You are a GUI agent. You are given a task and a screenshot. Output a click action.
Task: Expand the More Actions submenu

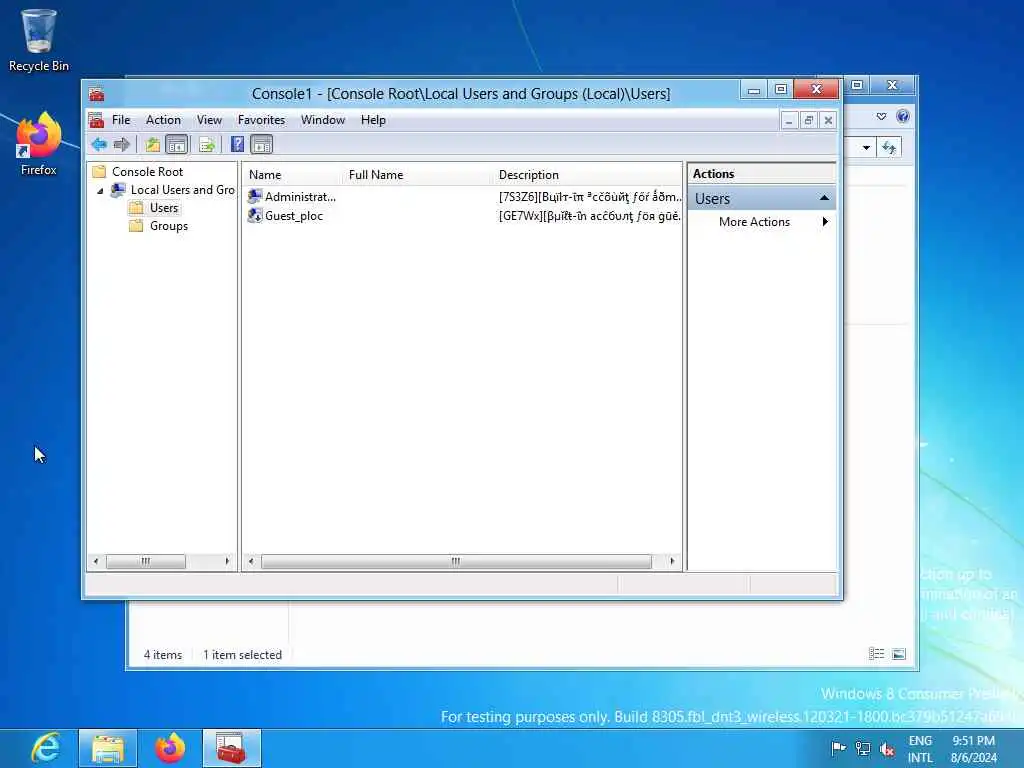(x=754, y=222)
